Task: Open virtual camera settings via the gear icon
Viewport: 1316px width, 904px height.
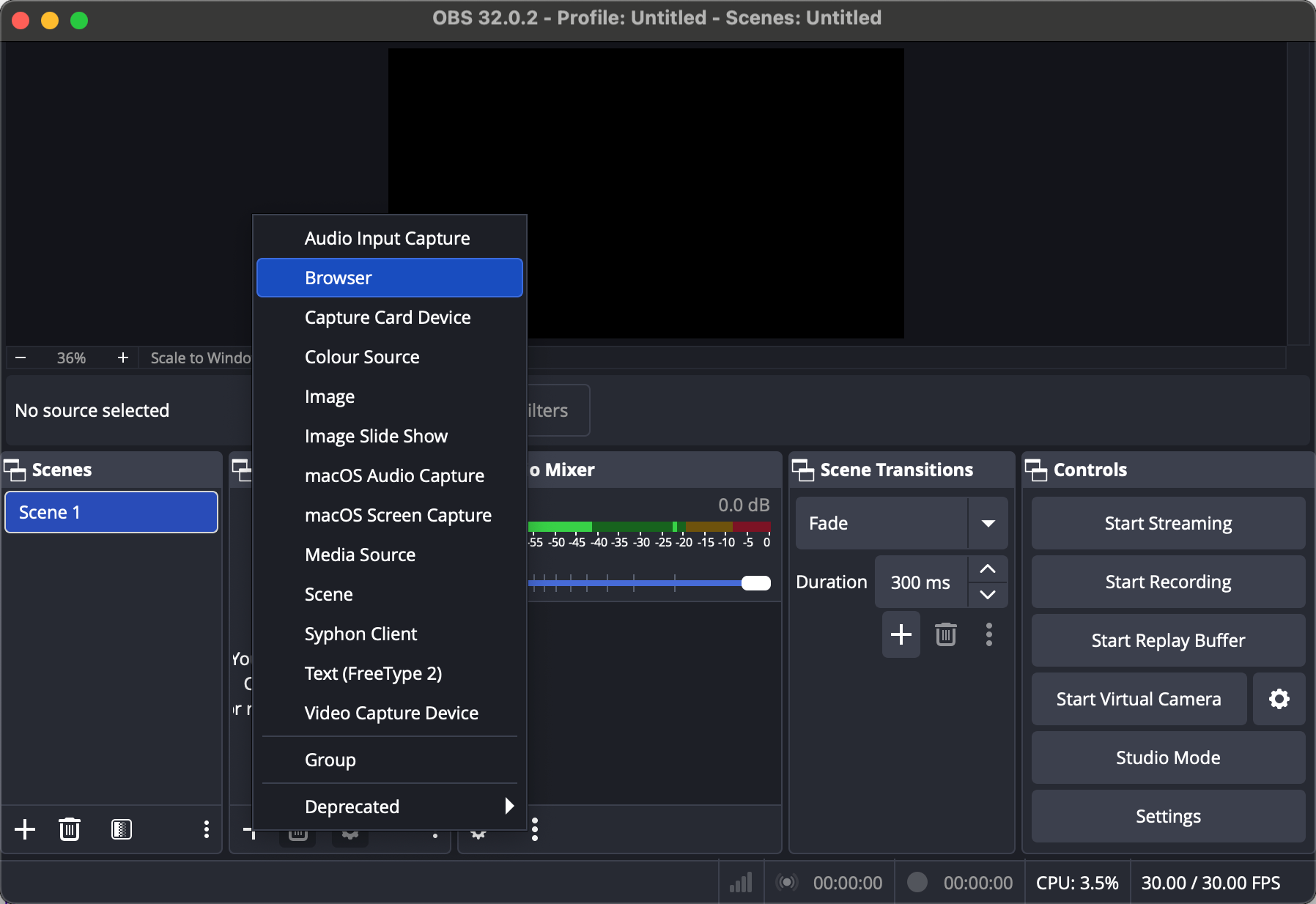Action: 1279,699
